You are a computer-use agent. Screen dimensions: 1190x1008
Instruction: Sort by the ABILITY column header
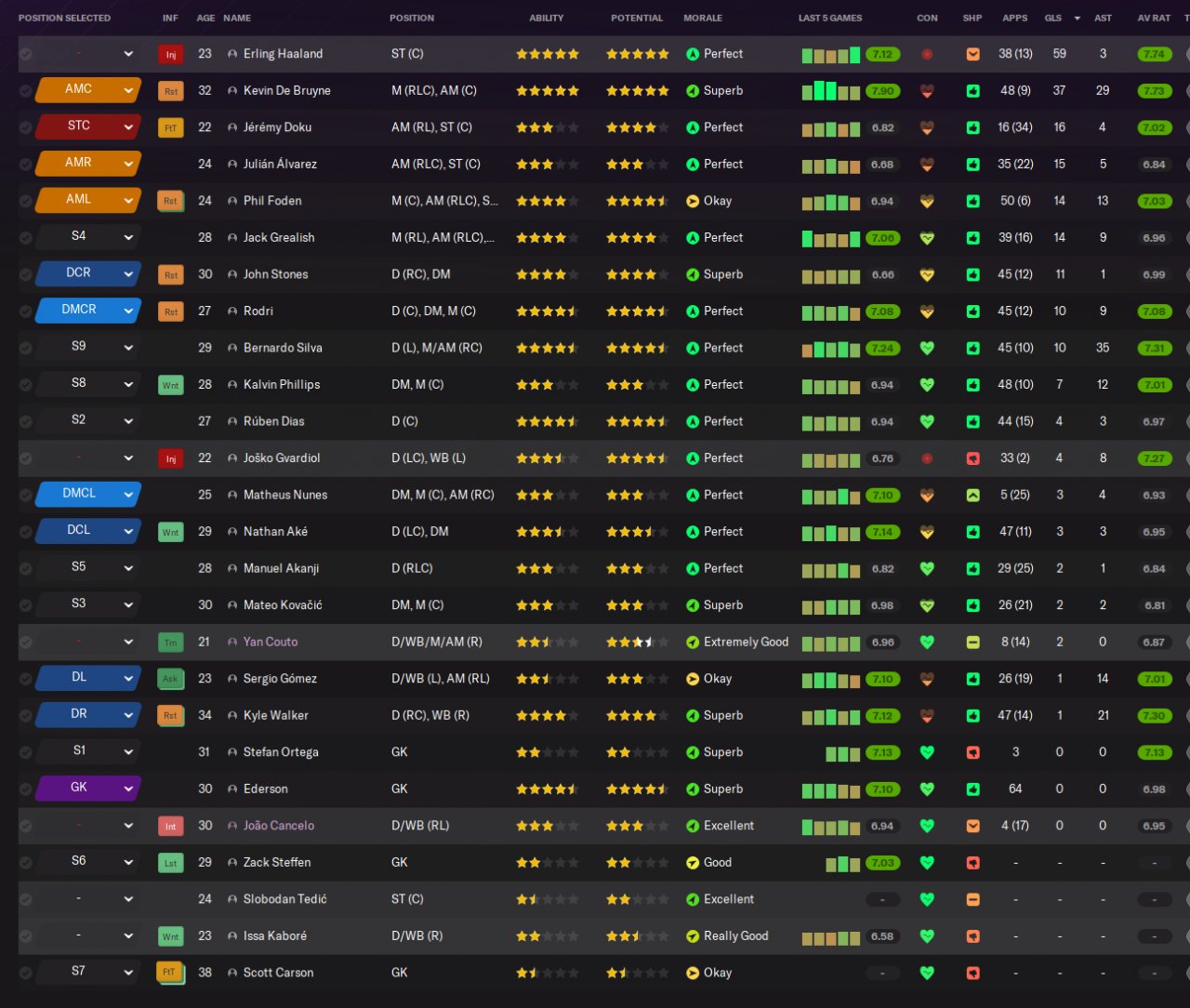(547, 18)
